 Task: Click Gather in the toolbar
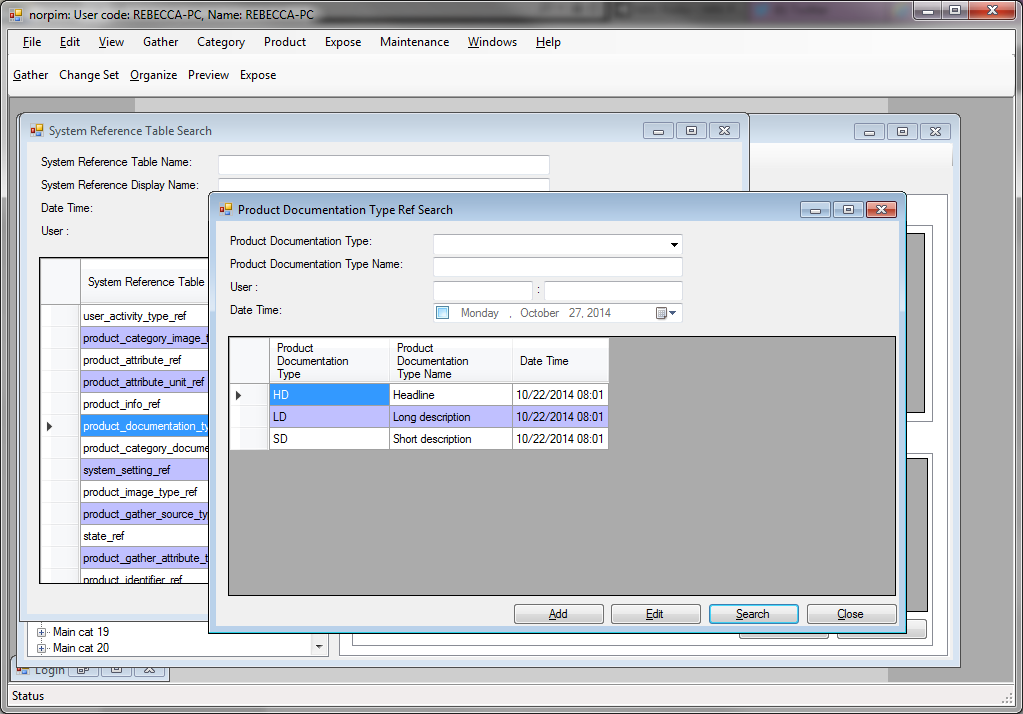click(x=31, y=75)
